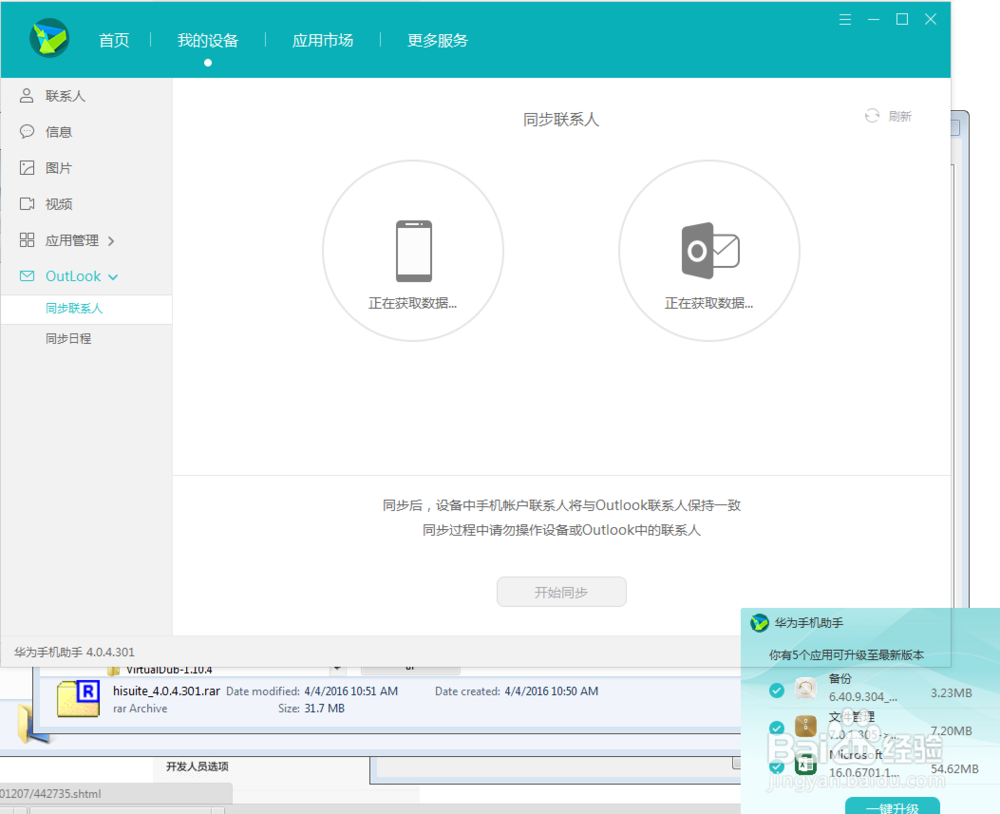This screenshot has height=814, width=1000.
Task: Select 应用管理 (App Management) in the sidebar
Action: tap(70, 240)
